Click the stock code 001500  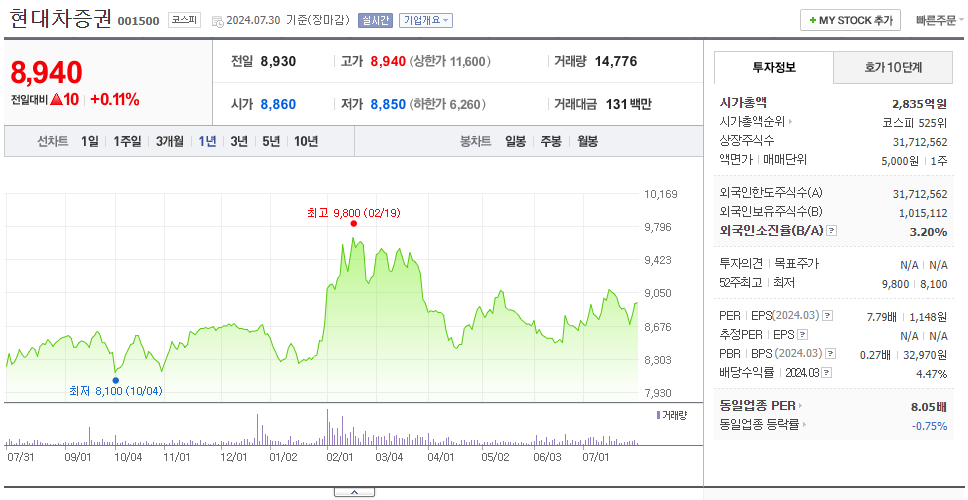138,21
